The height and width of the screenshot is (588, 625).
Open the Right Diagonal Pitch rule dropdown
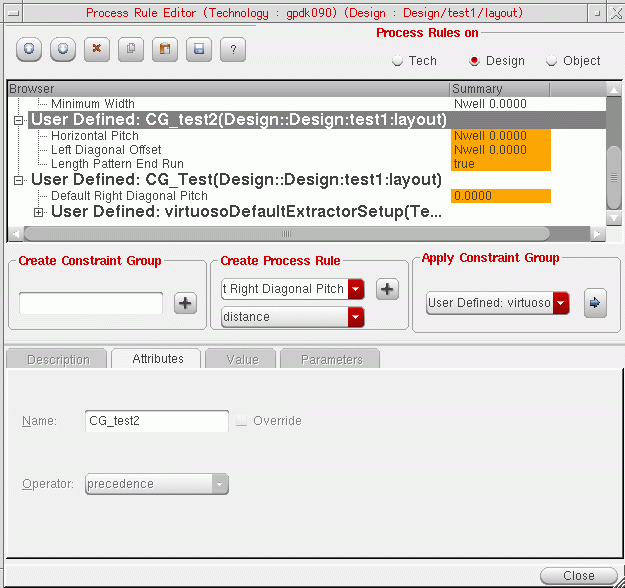click(356, 289)
